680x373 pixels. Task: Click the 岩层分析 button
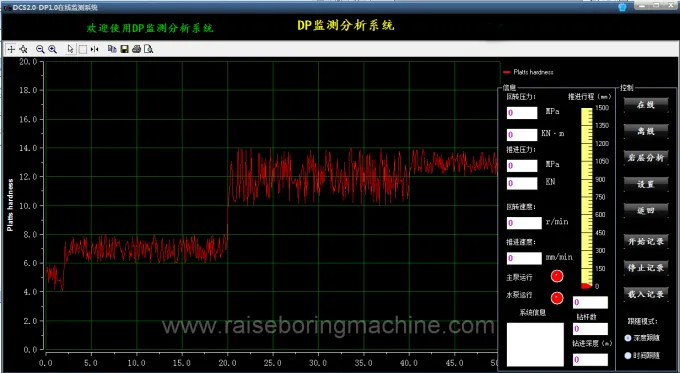pyautogui.click(x=646, y=157)
